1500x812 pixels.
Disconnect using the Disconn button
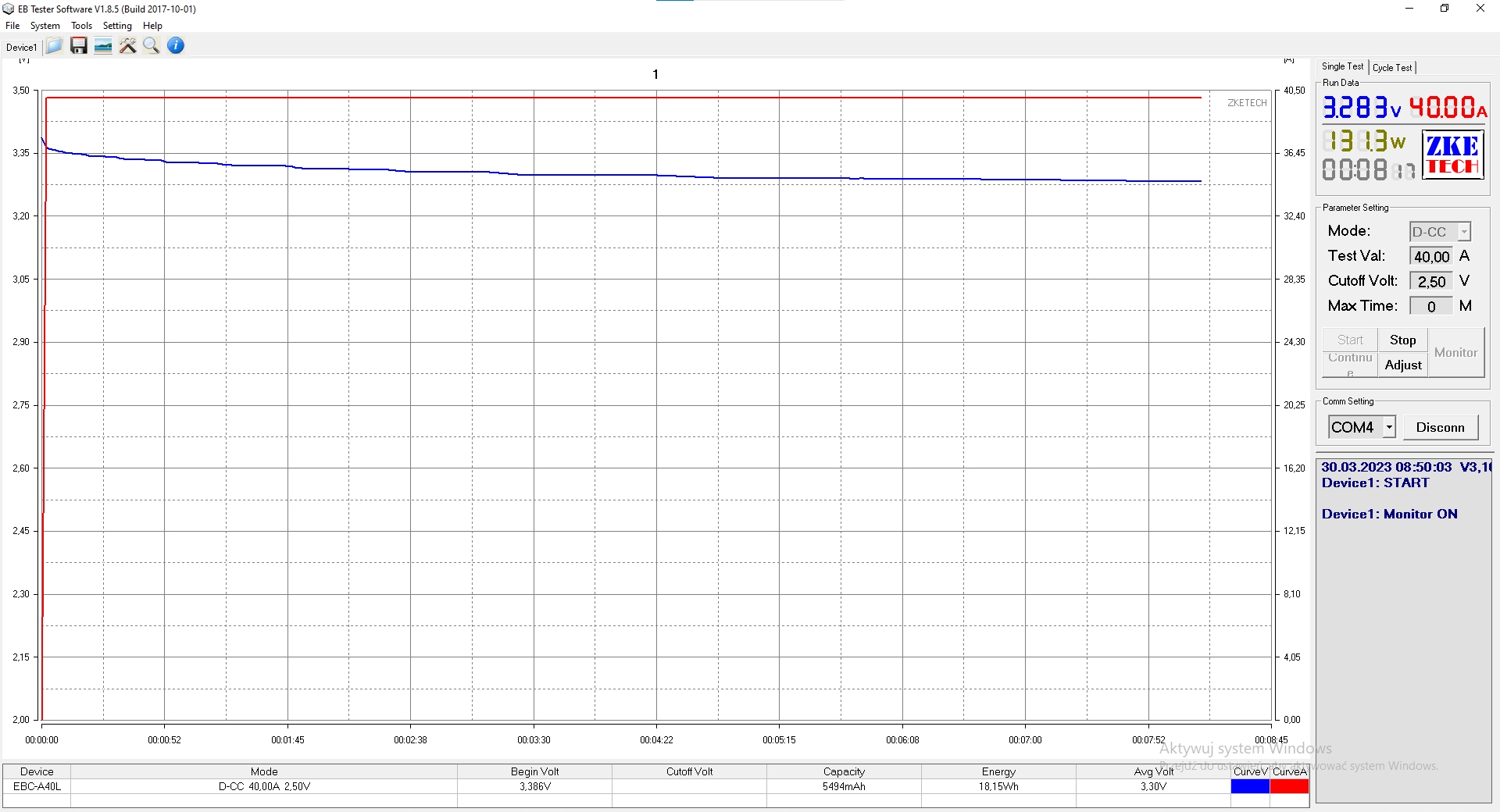[1441, 427]
